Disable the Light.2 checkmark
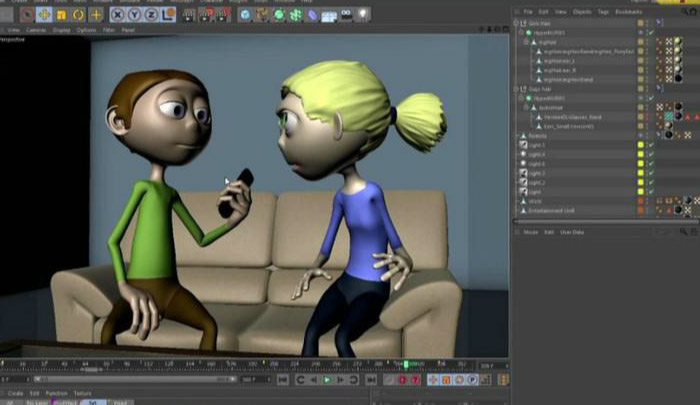 click(x=651, y=183)
